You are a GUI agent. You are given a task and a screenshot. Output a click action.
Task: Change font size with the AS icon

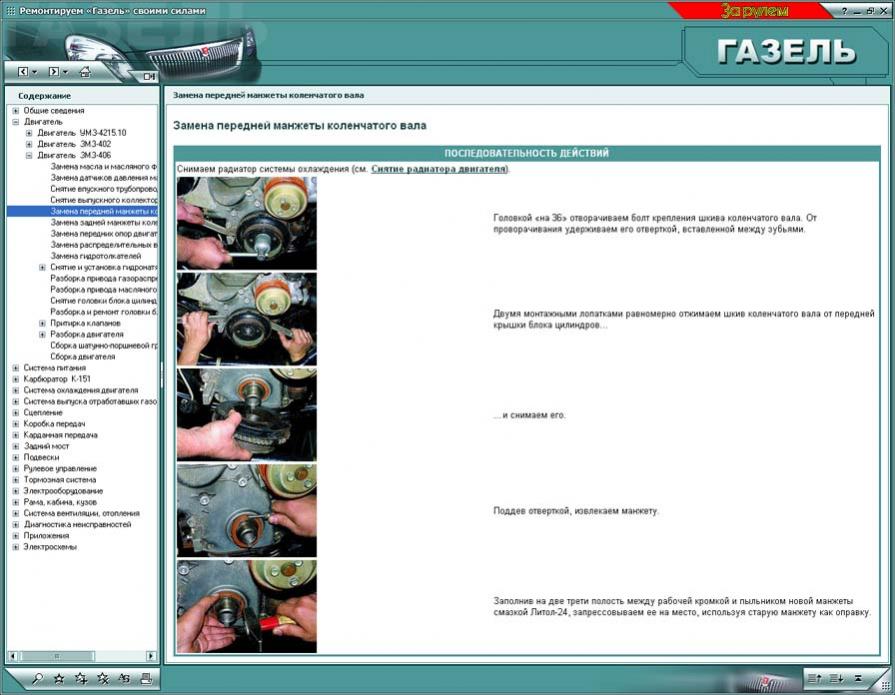pyautogui.click(x=124, y=678)
